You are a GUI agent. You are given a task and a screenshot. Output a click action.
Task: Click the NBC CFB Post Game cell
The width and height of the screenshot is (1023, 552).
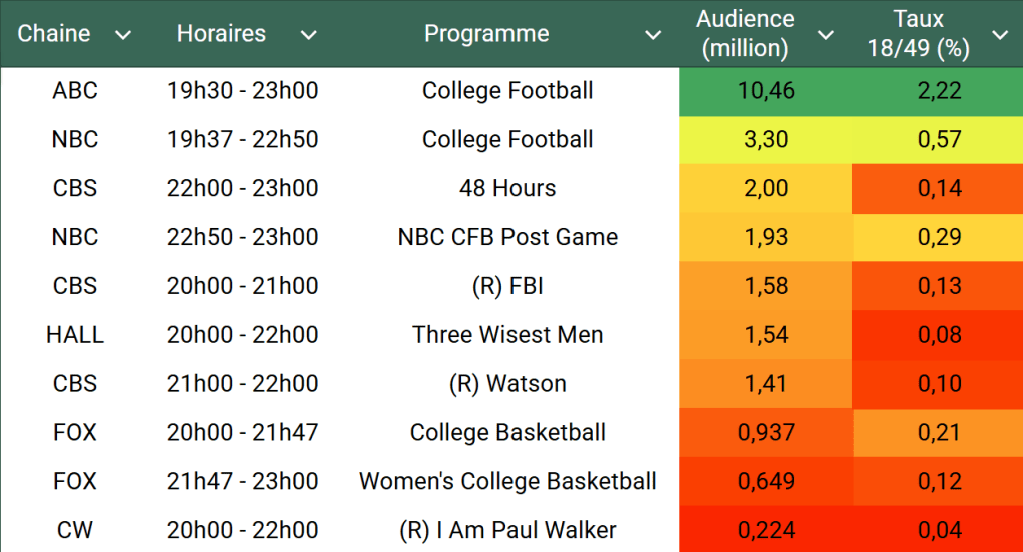(508, 238)
